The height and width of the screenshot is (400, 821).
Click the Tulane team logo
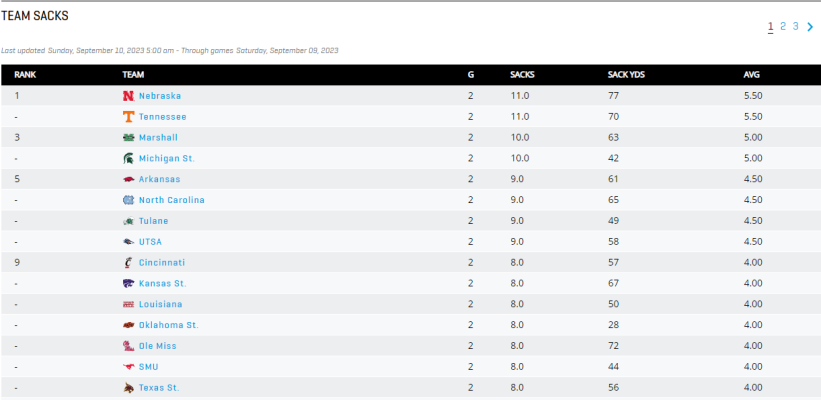128,221
